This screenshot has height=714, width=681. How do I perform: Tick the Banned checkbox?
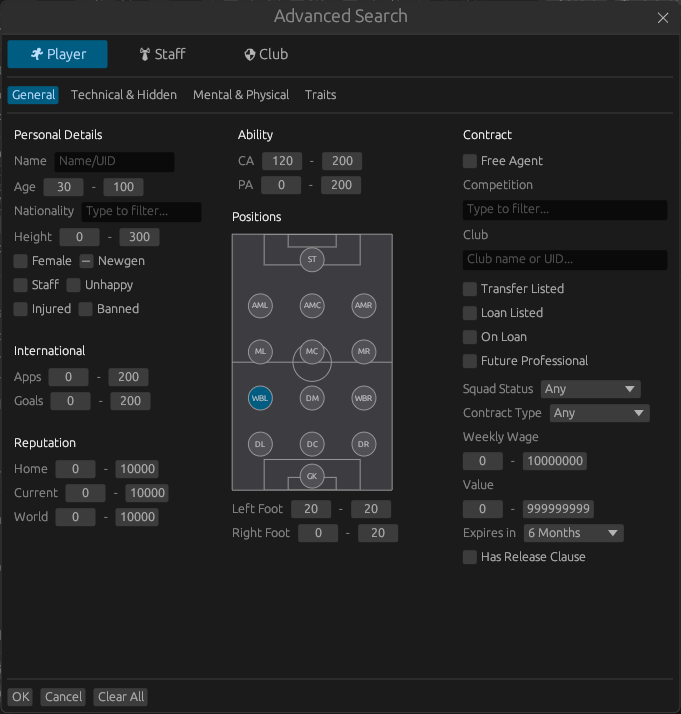tap(85, 309)
